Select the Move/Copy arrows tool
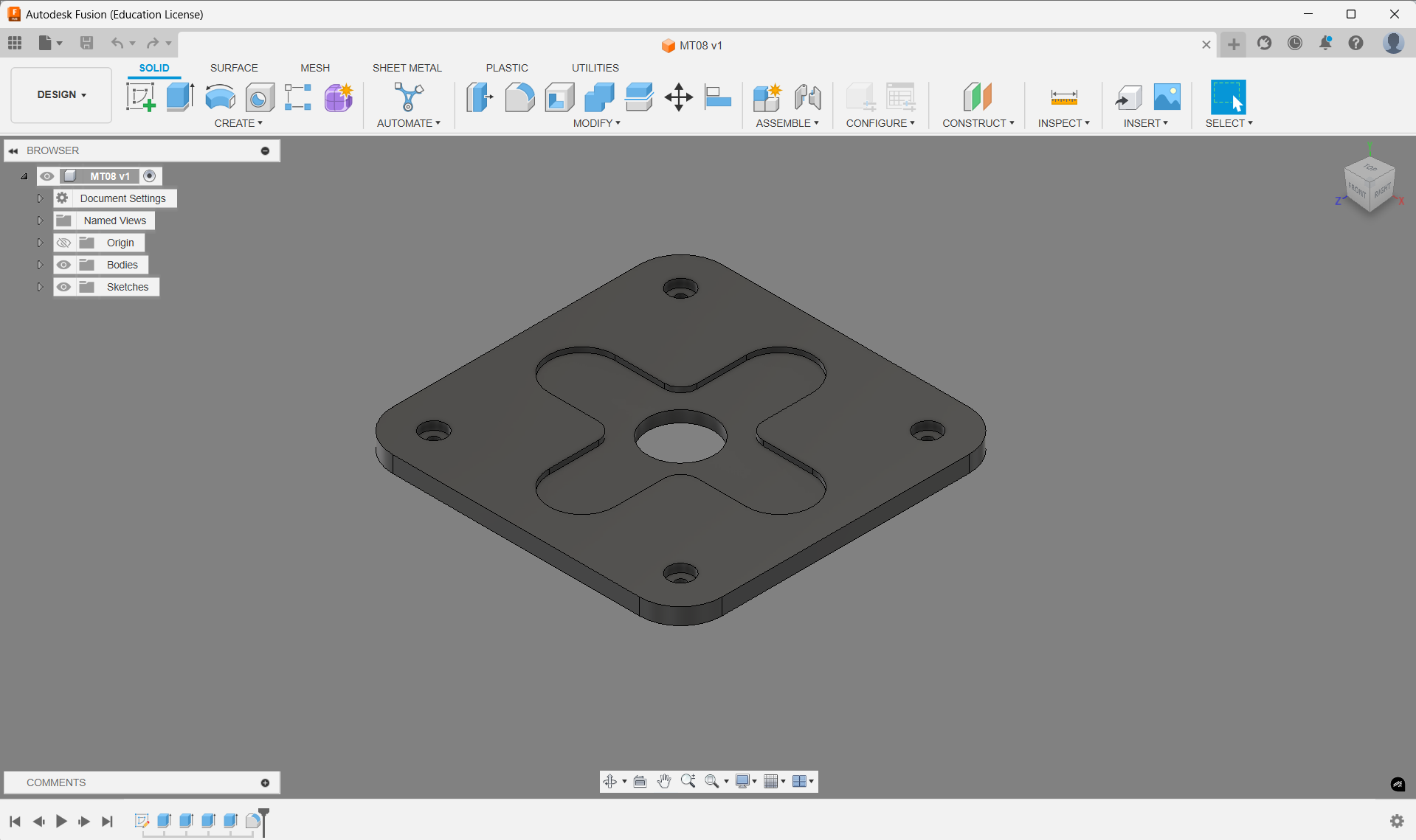The width and height of the screenshot is (1416, 840). [678, 97]
